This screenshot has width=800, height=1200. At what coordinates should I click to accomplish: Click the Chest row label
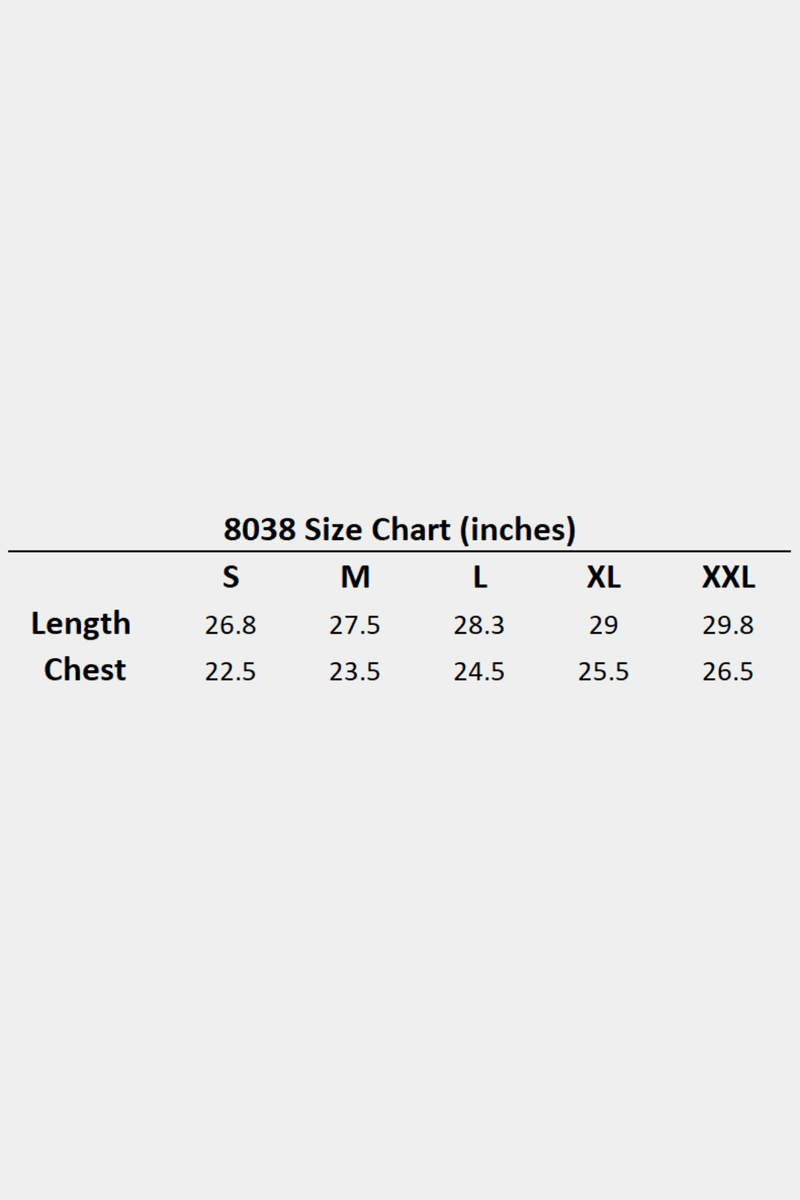click(85, 670)
